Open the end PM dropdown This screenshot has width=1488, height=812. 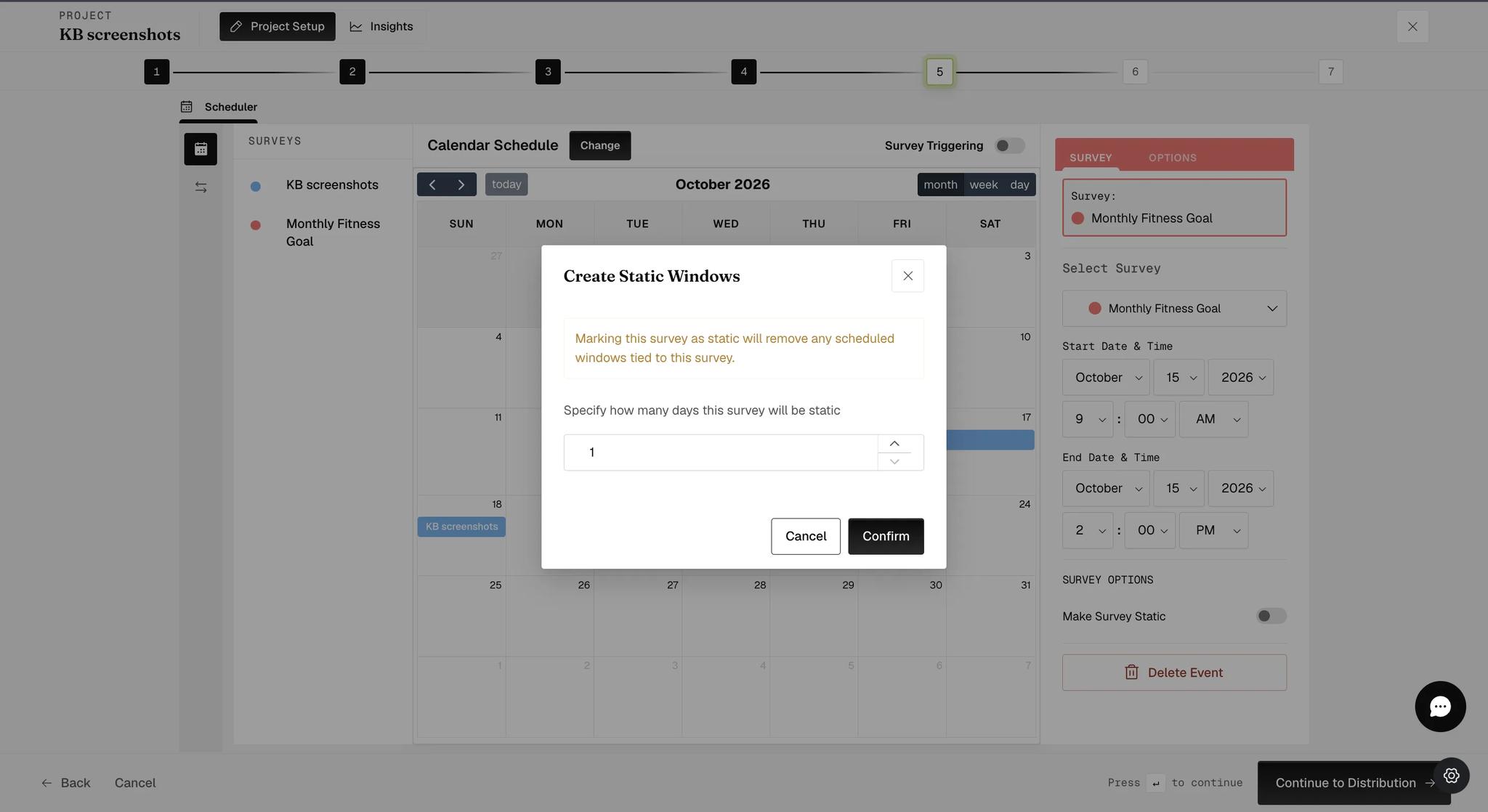(x=1213, y=530)
